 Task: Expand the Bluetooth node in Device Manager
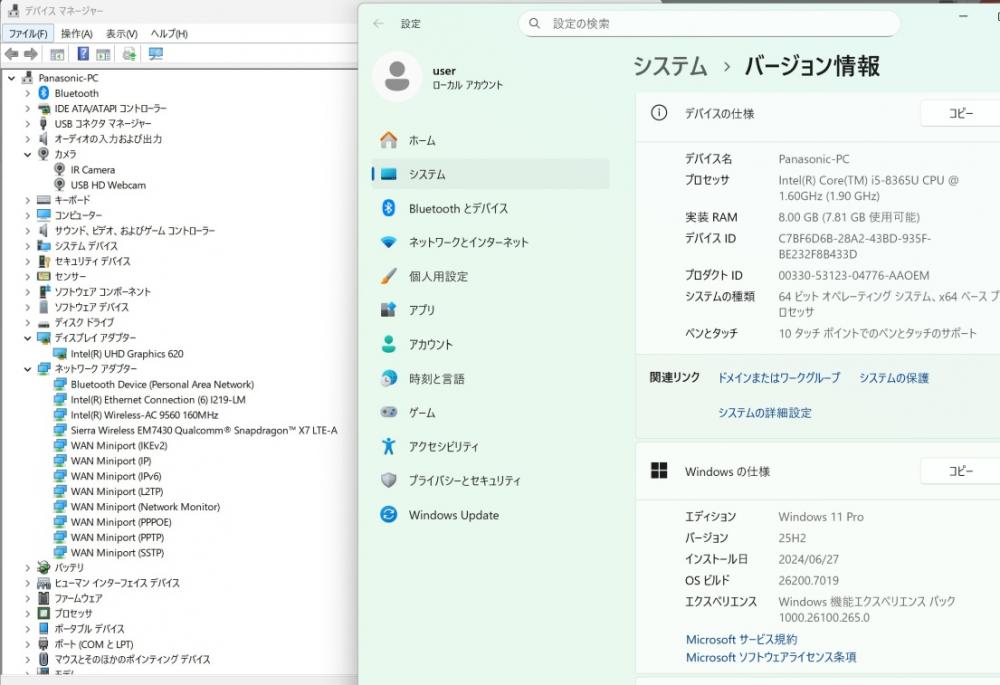coord(27,93)
